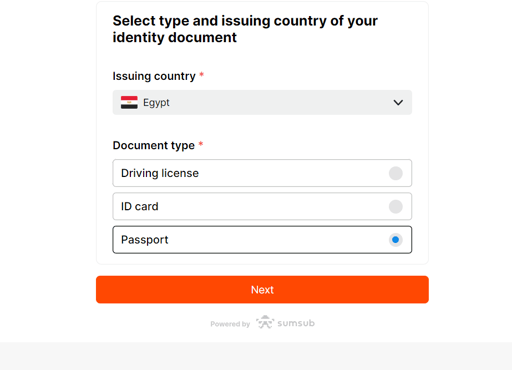
Task: Choose the Passport option label
Action: (145, 240)
